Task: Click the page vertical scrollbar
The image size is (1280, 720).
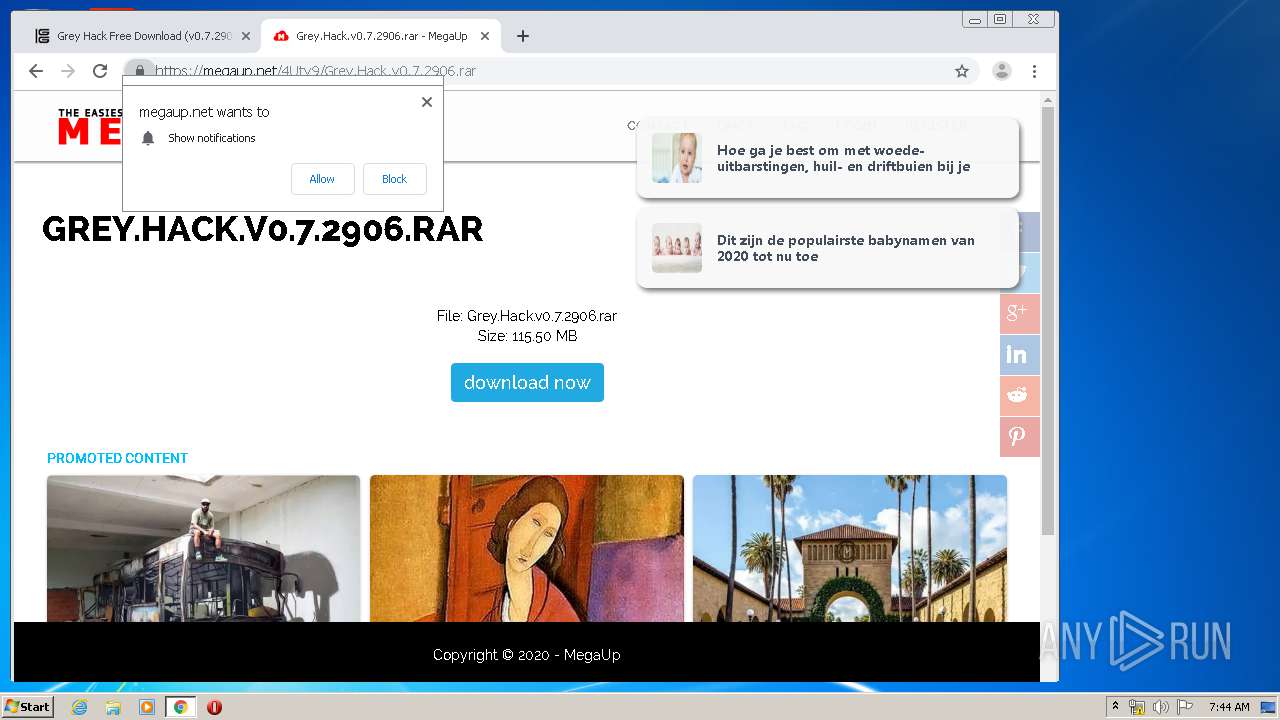Action: click(x=1048, y=320)
